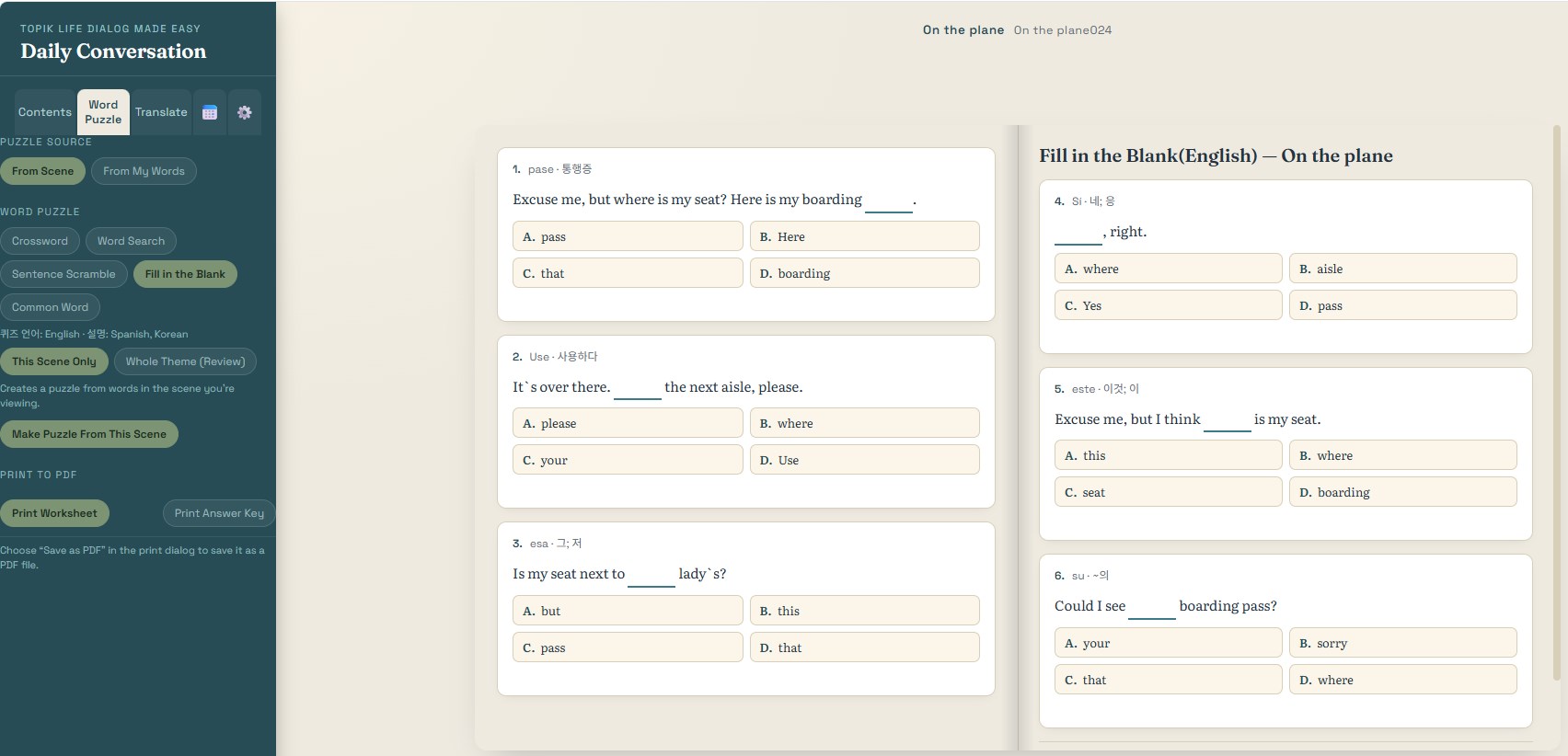Enable Whole Theme (Review) scope
The width and height of the screenshot is (1568, 756).
coord(185,361)
